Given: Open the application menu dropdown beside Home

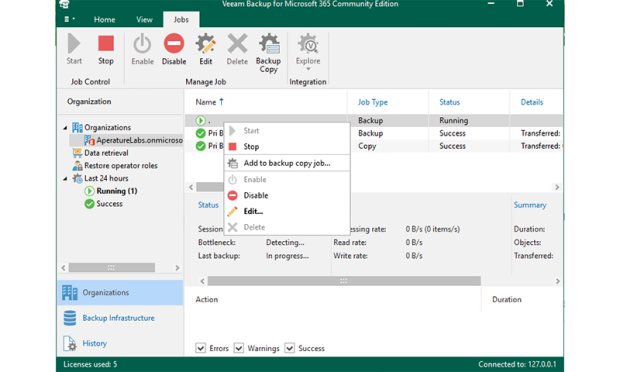Looking at the screenshot, I should [x=70, y=19].
